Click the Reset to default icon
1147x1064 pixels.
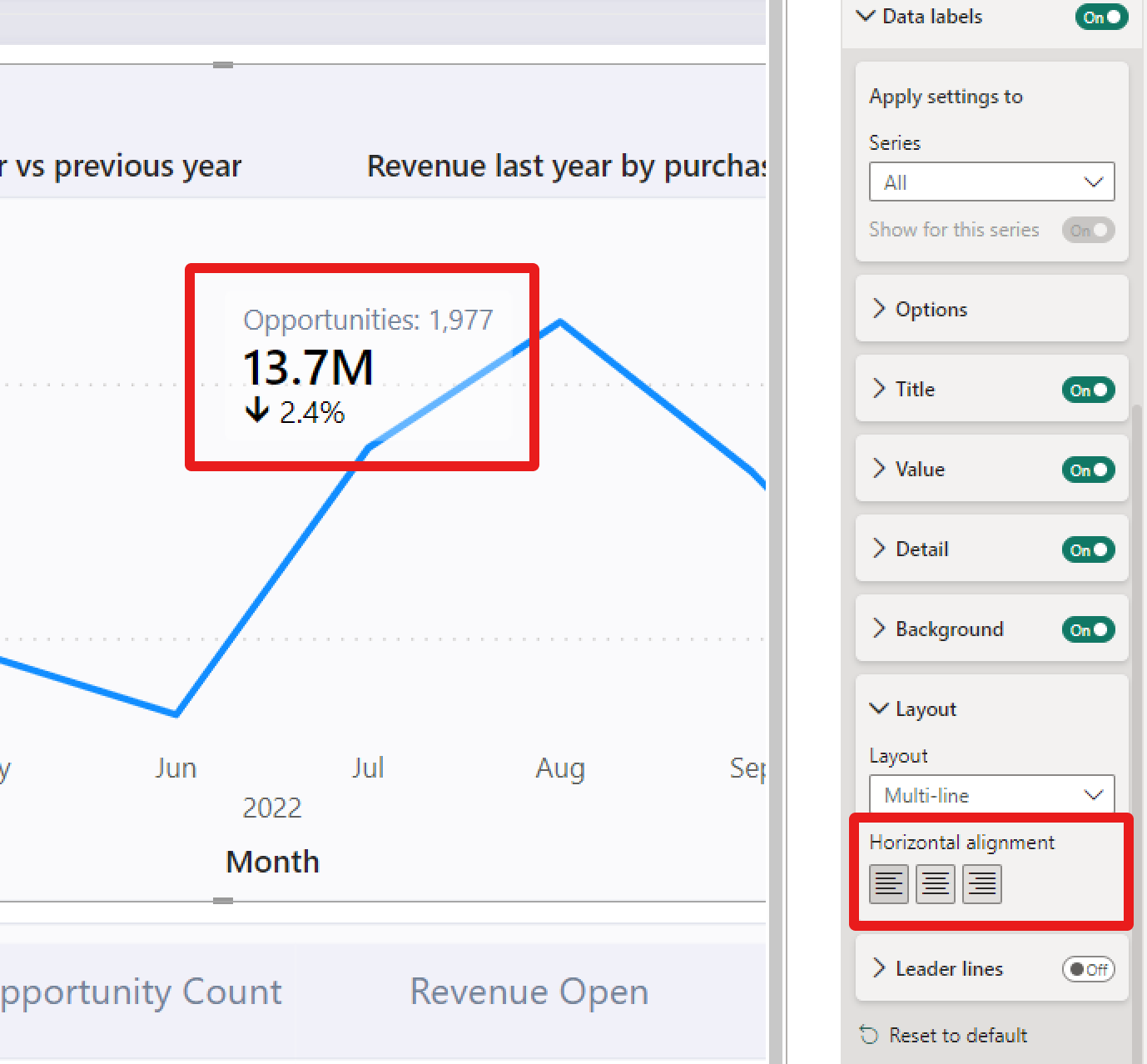tap(869, 1035)
